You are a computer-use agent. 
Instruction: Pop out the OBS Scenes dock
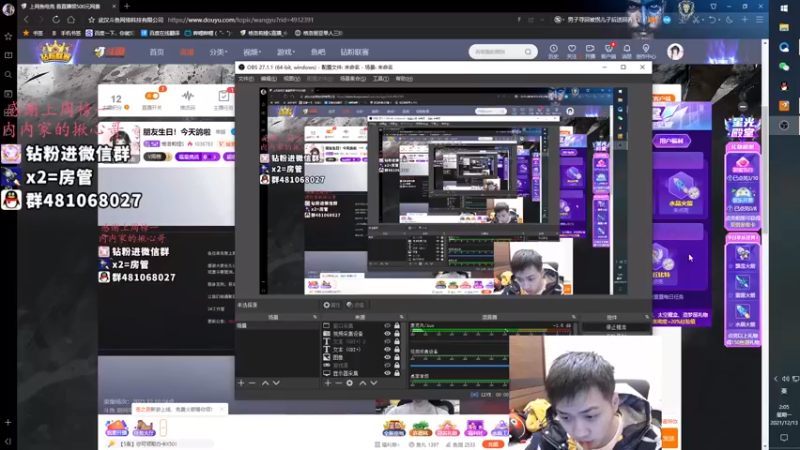pos(315,317)
